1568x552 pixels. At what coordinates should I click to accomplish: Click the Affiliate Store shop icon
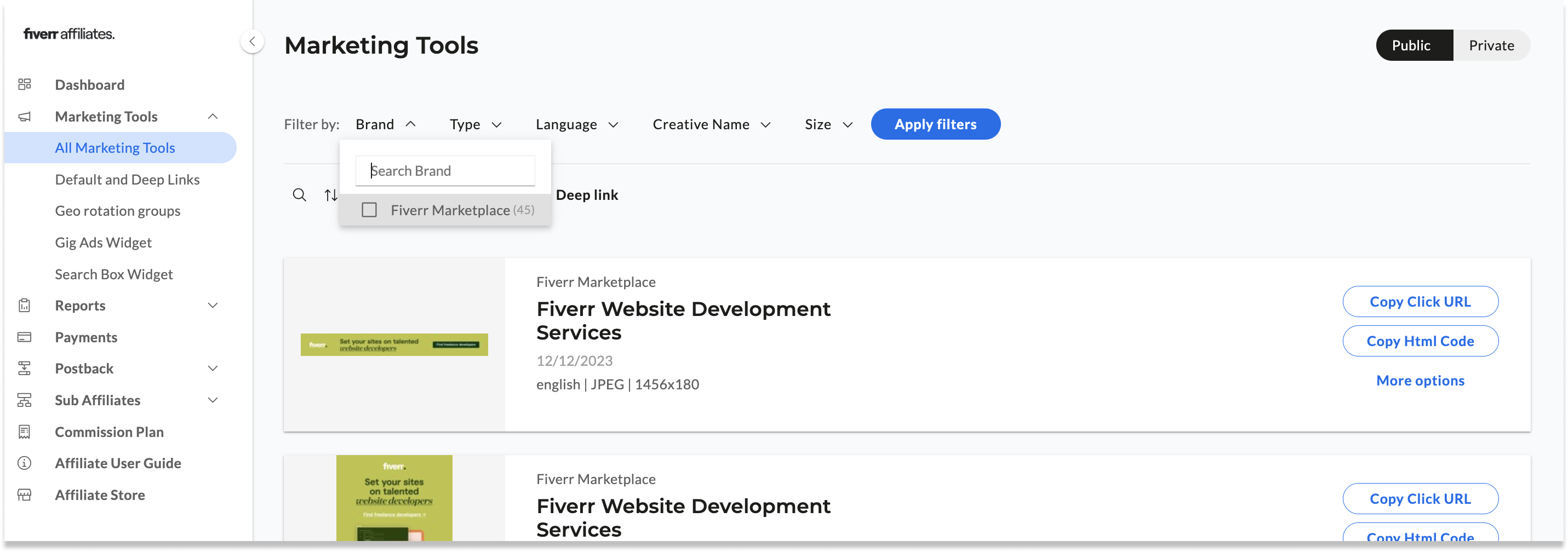tap(24, 495)
